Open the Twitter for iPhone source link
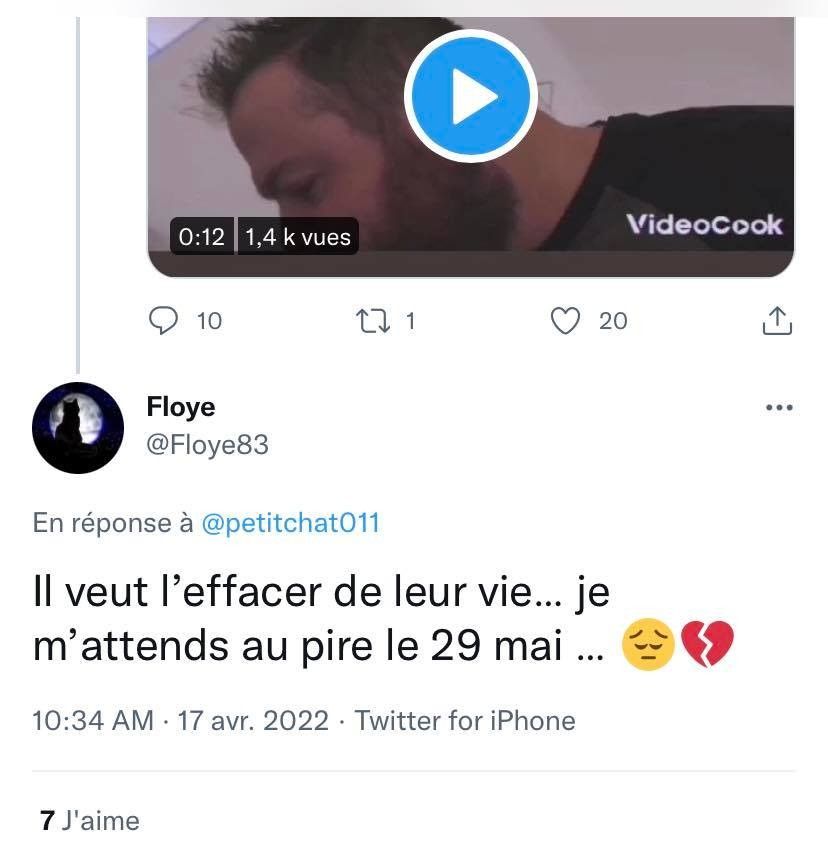Image resolution: width=828 pixels, height=854 pixels. (465, 720)
